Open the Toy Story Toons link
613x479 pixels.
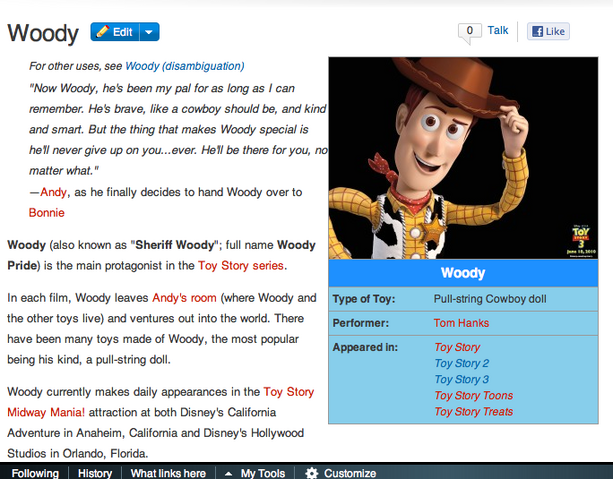tap(473, 395)
